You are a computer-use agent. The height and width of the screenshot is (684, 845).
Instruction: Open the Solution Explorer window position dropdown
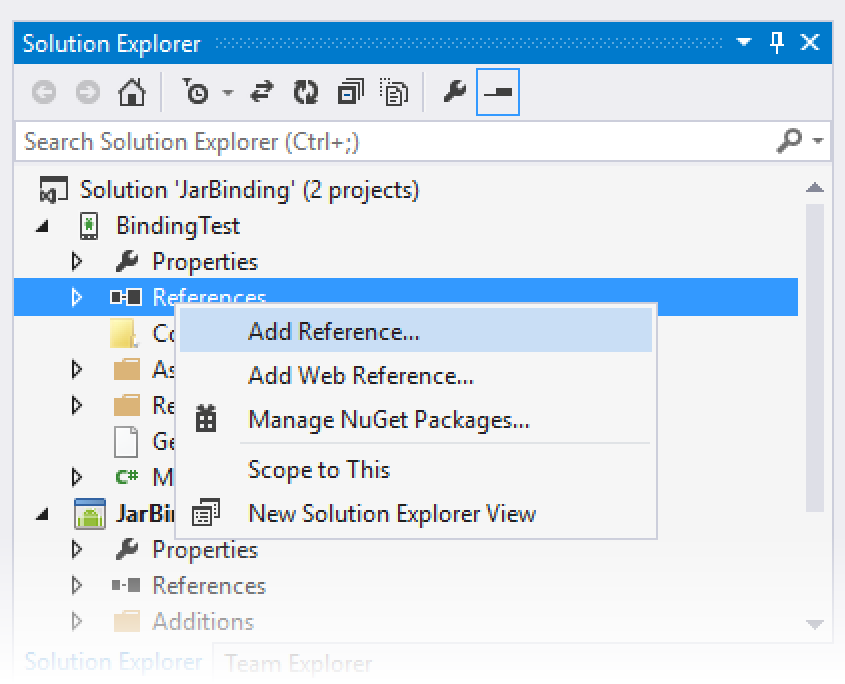point(743,43)
